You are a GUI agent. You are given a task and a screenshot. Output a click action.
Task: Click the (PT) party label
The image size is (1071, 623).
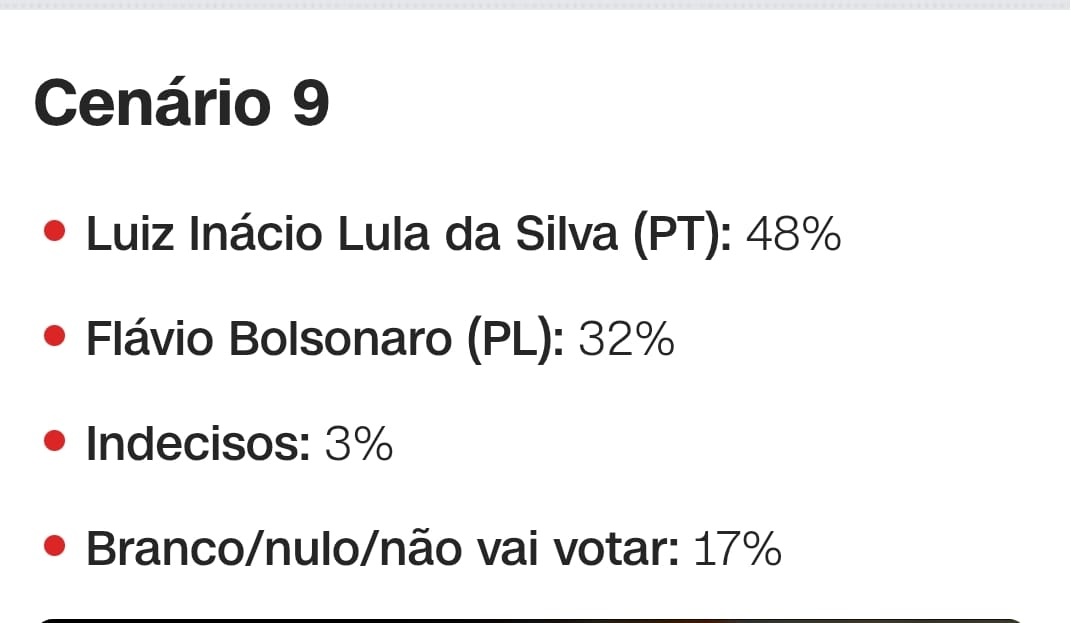pyautogui.click(x=683, y=235)
